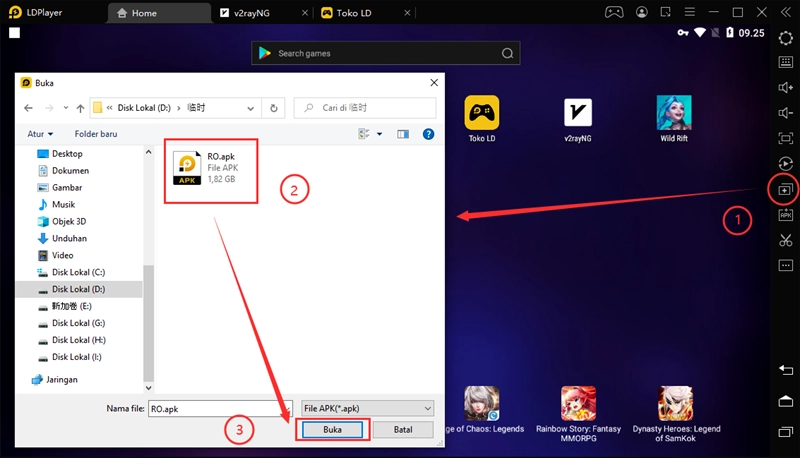This screenshot has height=458, width=800.
Task: Toggle the preview pane icon
Action: [403, 134]
